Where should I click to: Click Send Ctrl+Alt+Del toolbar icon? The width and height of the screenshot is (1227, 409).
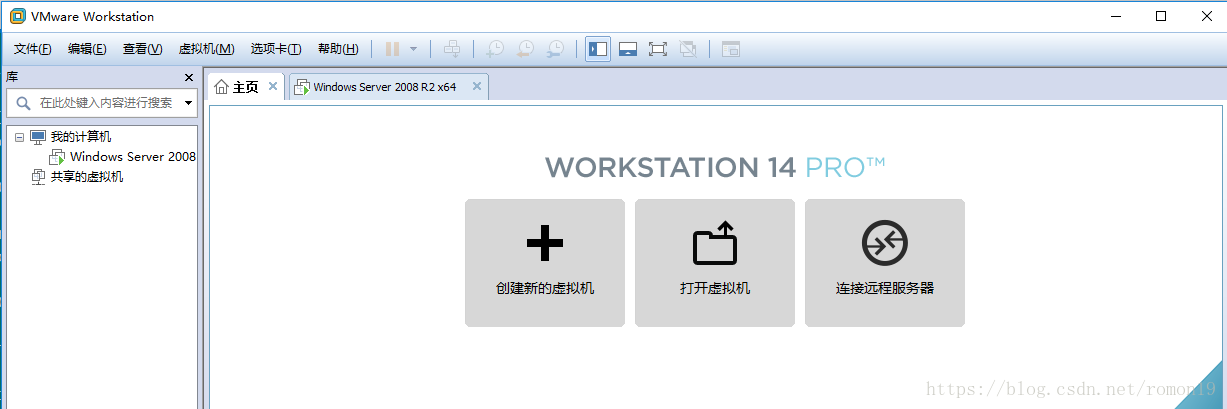[452, 49]
